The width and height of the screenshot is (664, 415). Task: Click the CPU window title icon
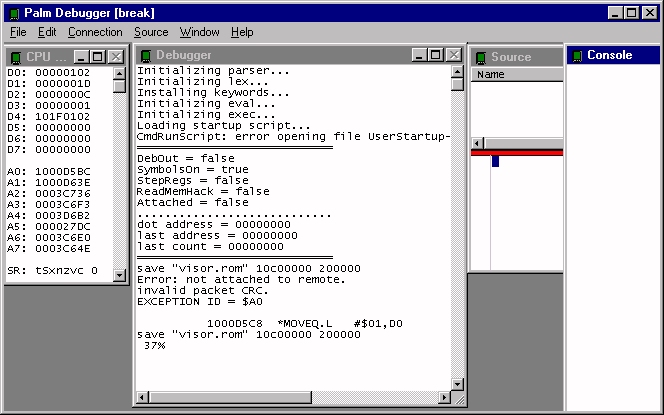(x=16, y=57)
